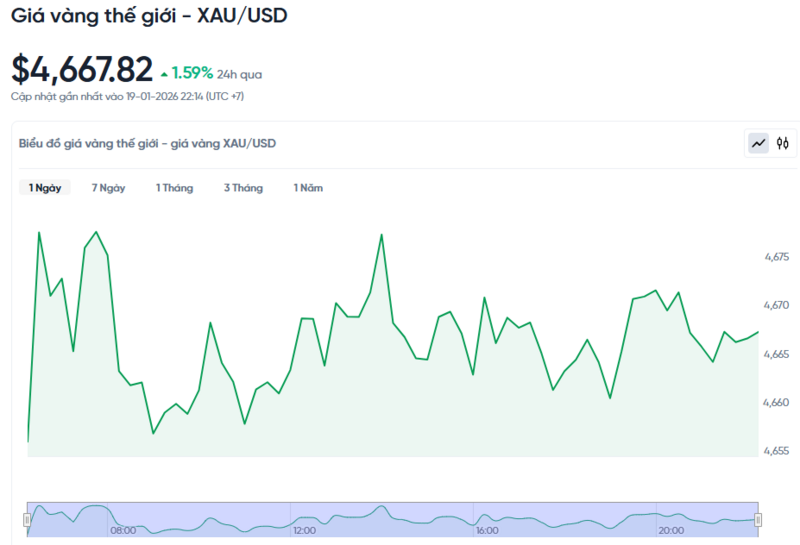
Task: Click the right handle of range navigator
Action: pos(758,519)
